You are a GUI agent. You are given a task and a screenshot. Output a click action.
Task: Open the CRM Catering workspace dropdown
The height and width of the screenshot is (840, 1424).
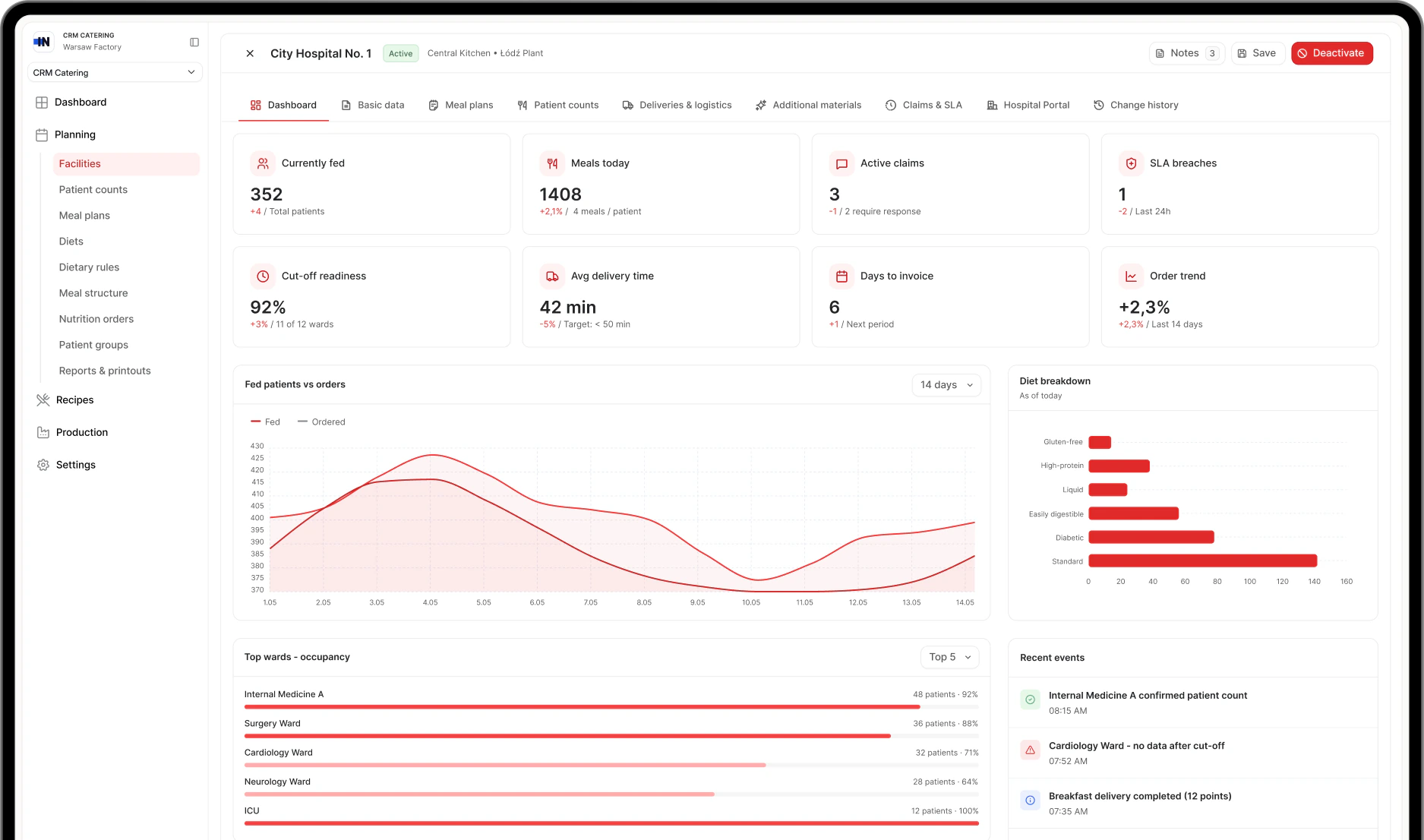[115, 73]
